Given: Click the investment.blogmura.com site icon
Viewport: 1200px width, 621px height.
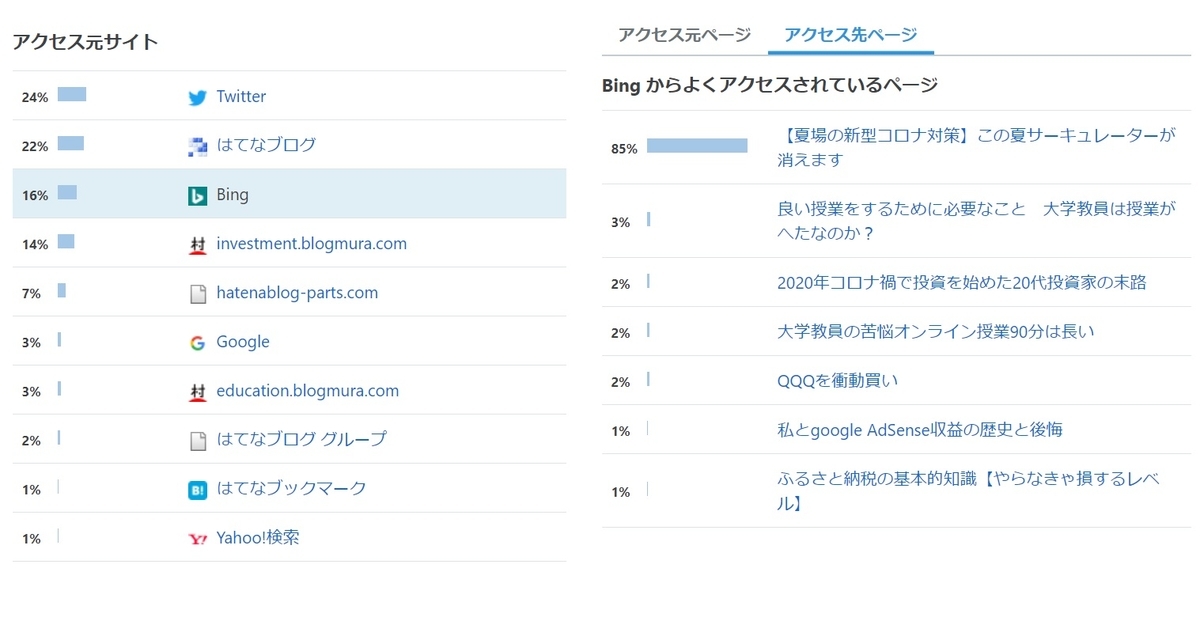Looking at the screenshot, I should [x=197, y=244].
